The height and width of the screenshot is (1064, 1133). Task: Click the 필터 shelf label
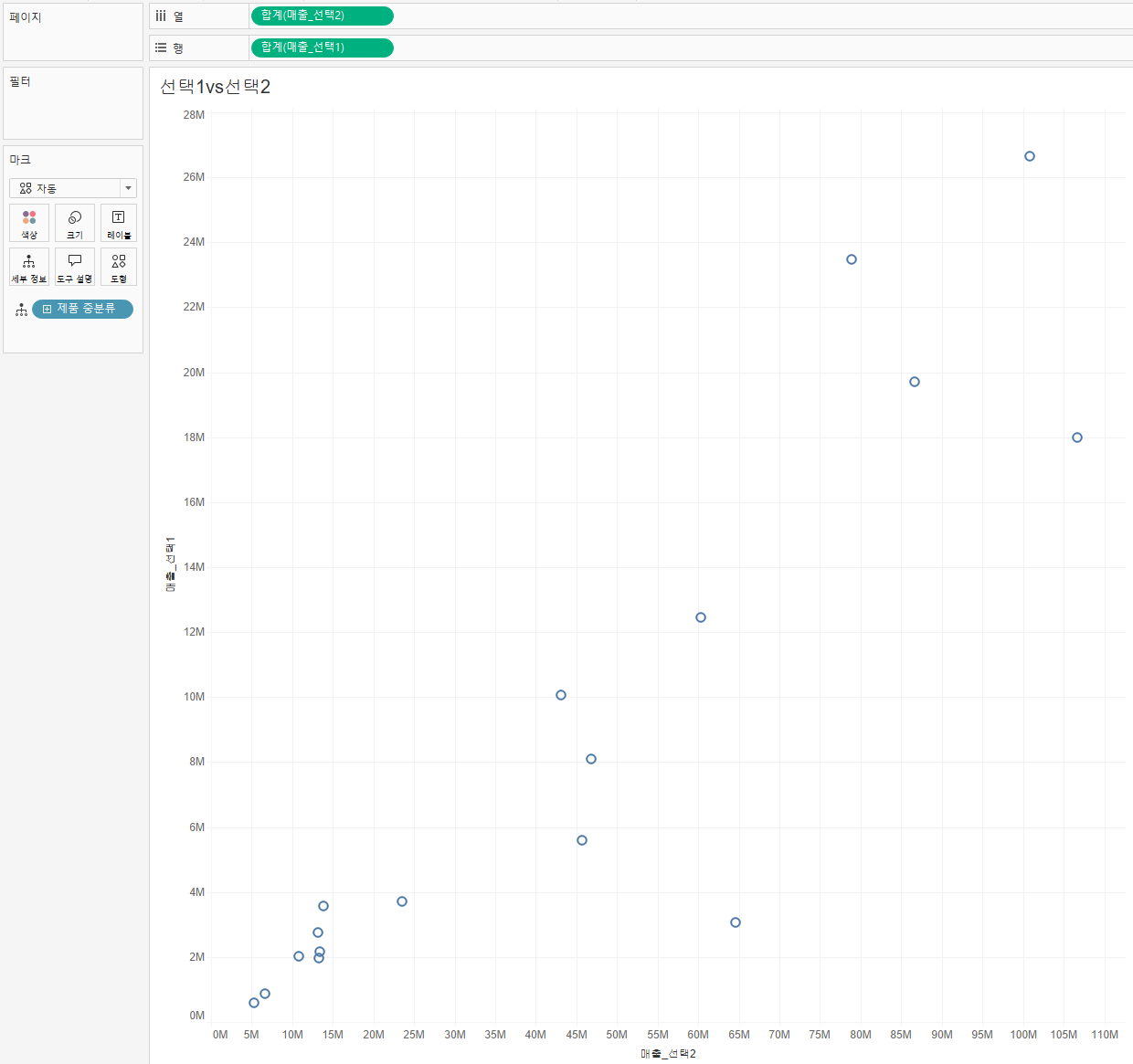pos(20,81)
